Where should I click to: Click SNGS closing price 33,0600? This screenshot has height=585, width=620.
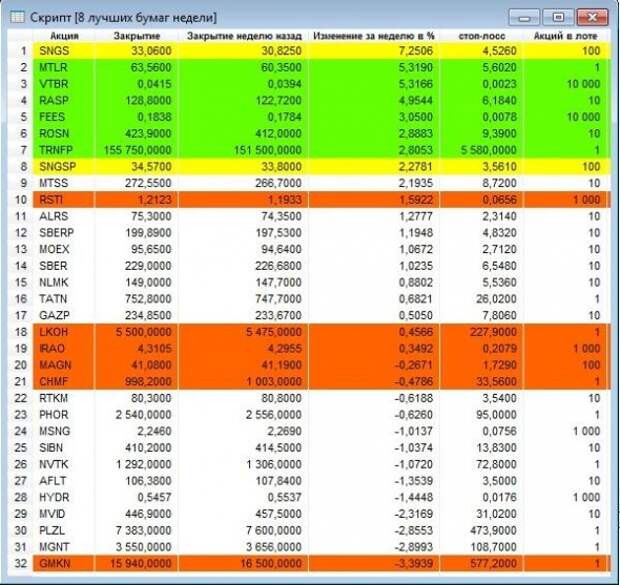pos(151,51)
